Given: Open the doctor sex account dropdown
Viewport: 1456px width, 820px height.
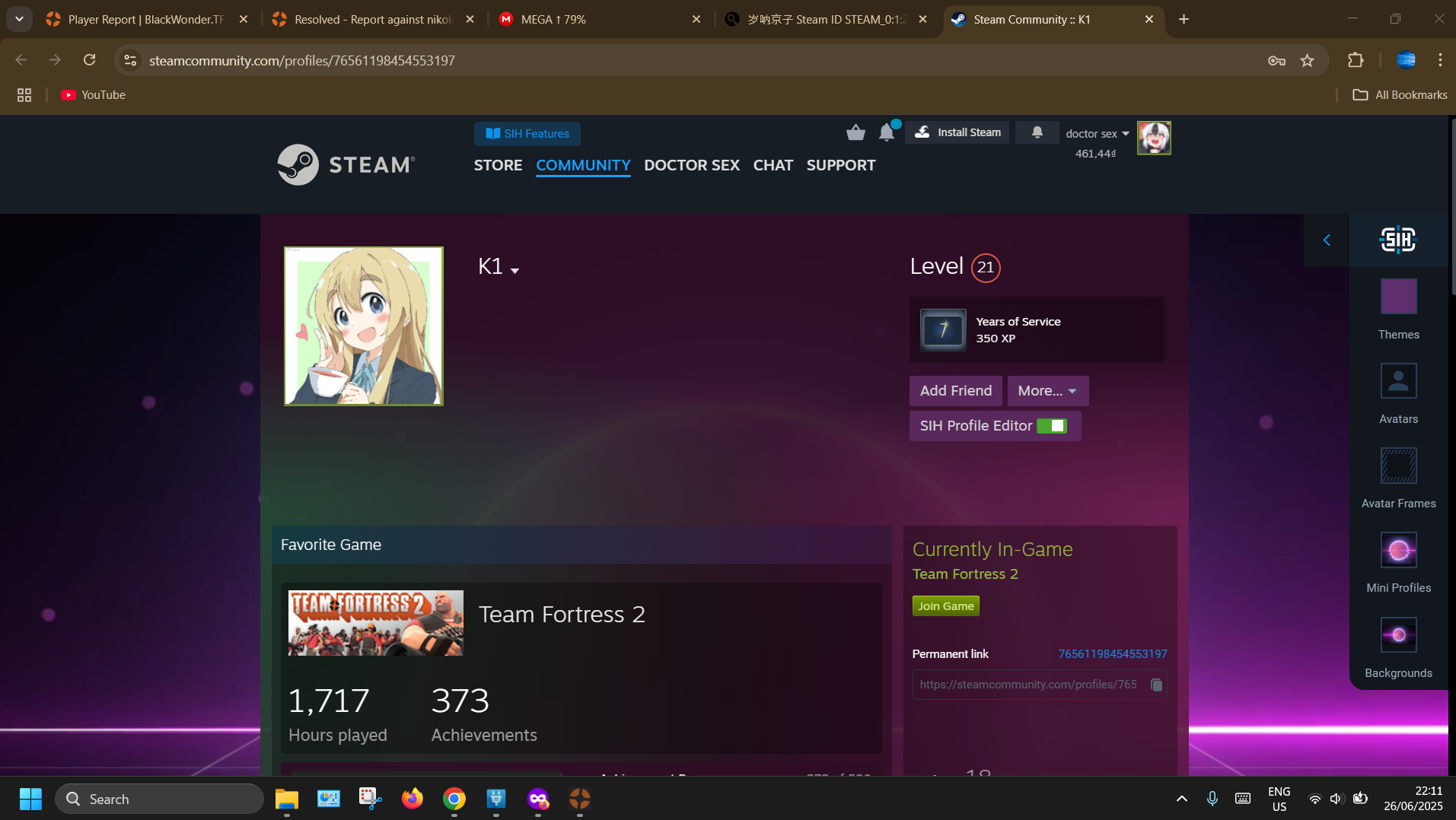Looking at the screenshot, I should click(1098, 134).
